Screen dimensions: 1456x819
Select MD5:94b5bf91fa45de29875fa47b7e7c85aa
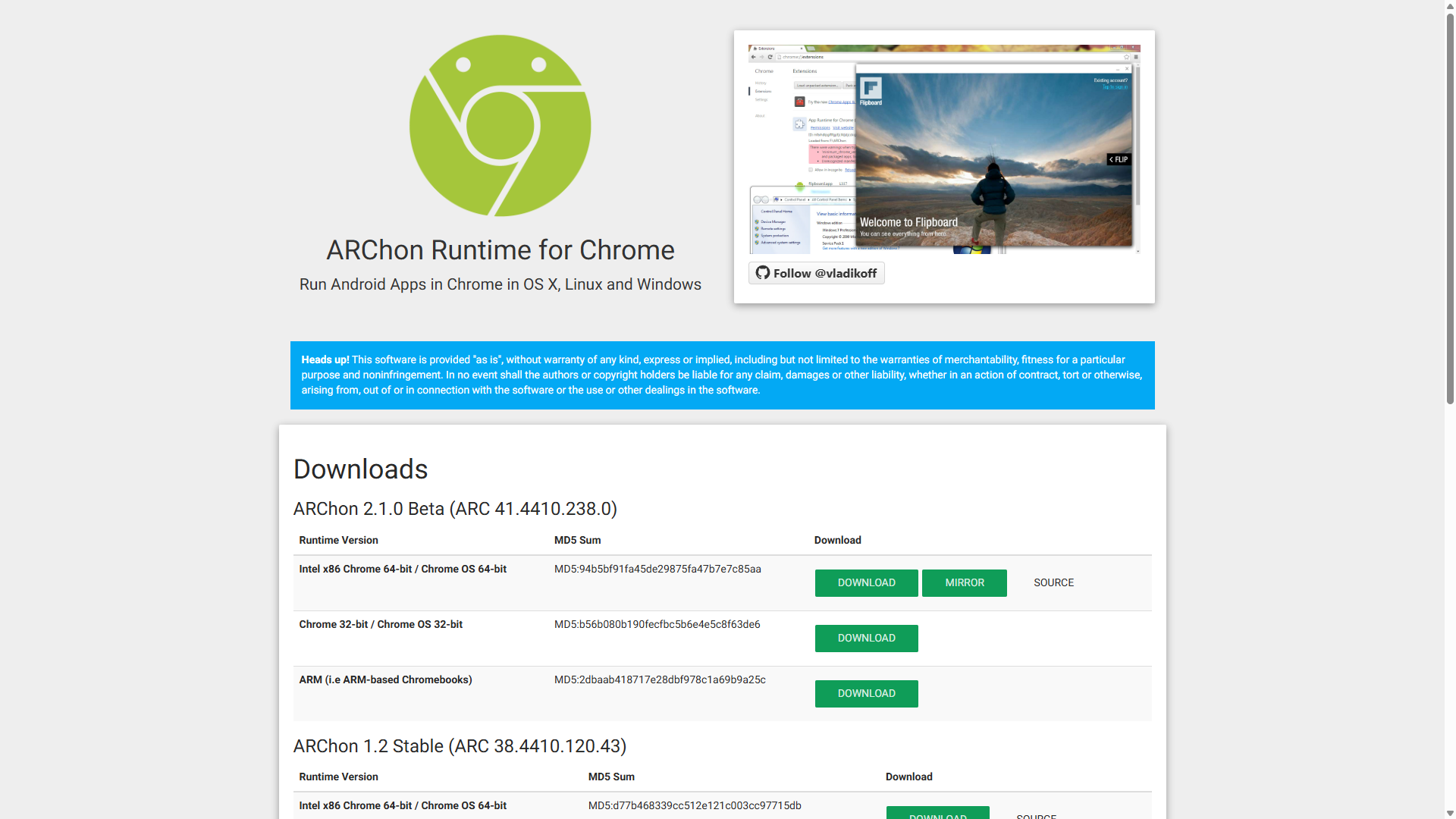pyautogui.click(x=657, y=570)
